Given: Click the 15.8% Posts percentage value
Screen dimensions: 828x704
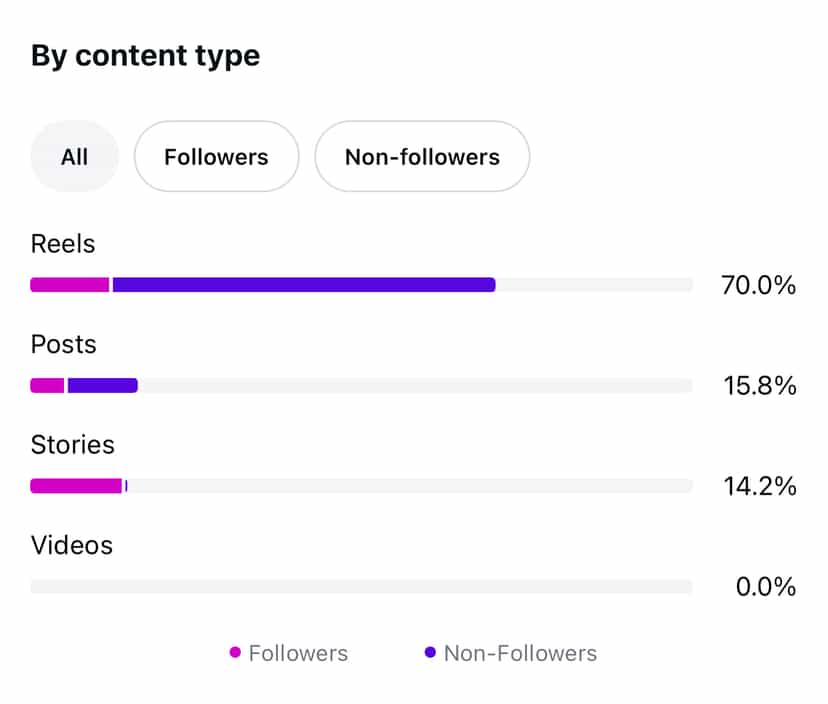Looking at the screenshot, I should (x=759, y=386).
